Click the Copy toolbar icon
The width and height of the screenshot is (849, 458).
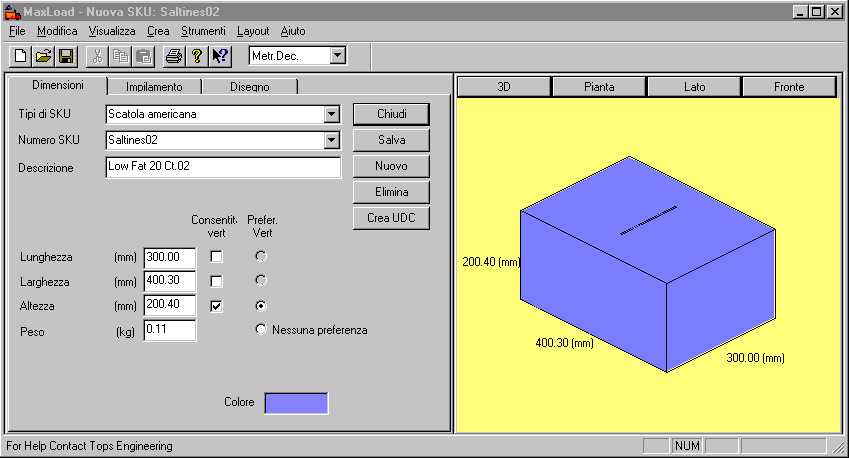point(120,56)
